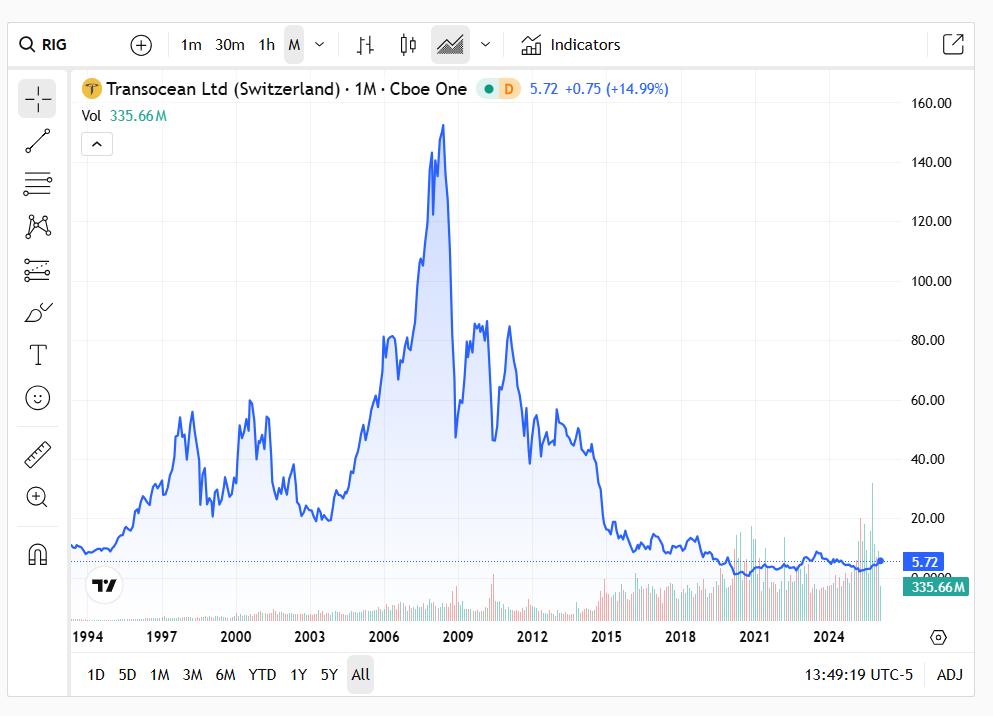The height and width of the screenshot is (716, 993).
Task: Set date range to 1D
Action: (x=96, y=675)
